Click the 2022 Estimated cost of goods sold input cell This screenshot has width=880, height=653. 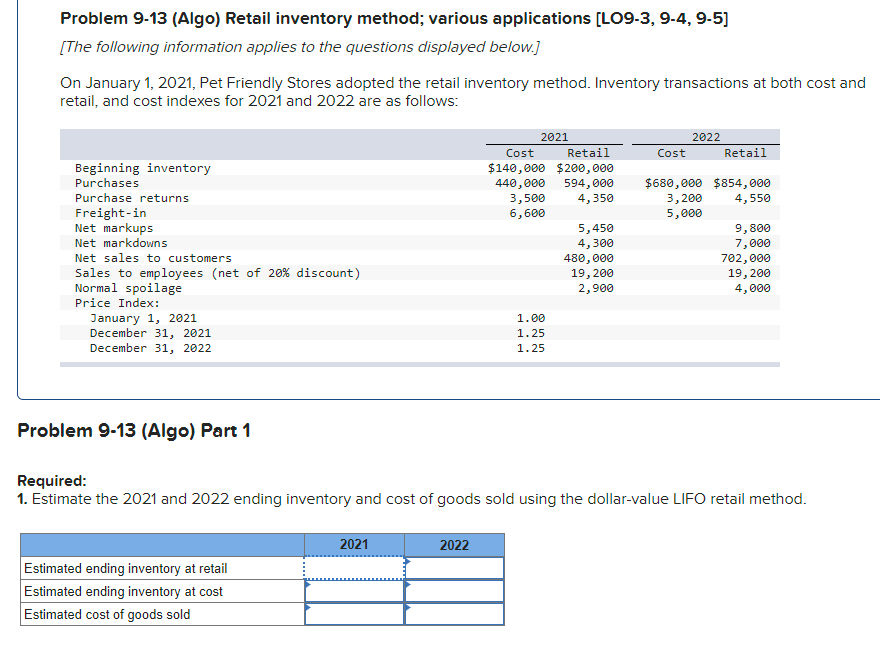point(453,613)
